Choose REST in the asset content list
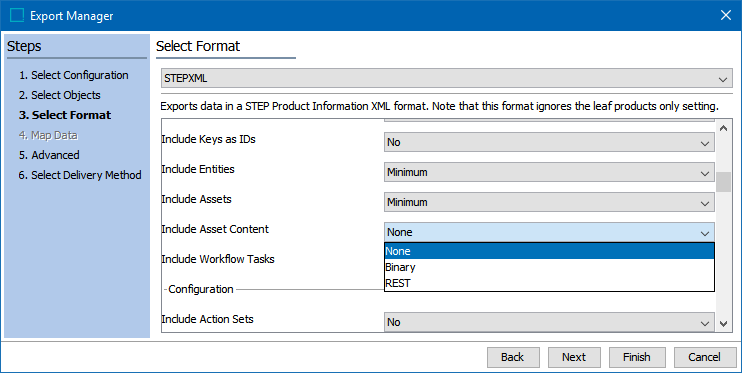 (x=549, y=283)
